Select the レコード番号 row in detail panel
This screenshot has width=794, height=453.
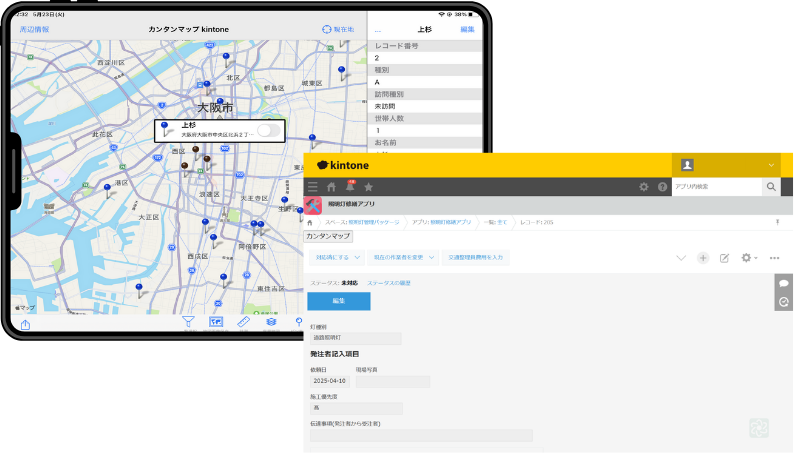pyautogui.click(x=425, y=46)
